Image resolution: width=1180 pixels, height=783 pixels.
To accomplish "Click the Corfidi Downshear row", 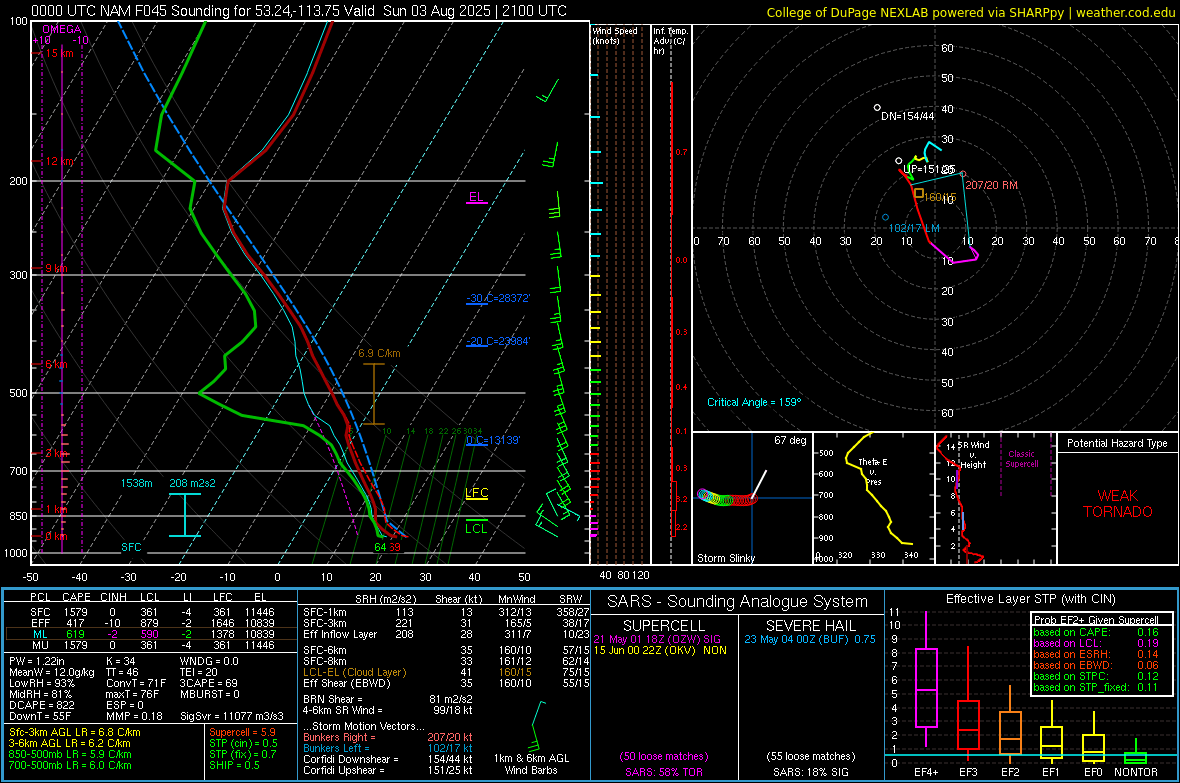I will coord(388,759).
